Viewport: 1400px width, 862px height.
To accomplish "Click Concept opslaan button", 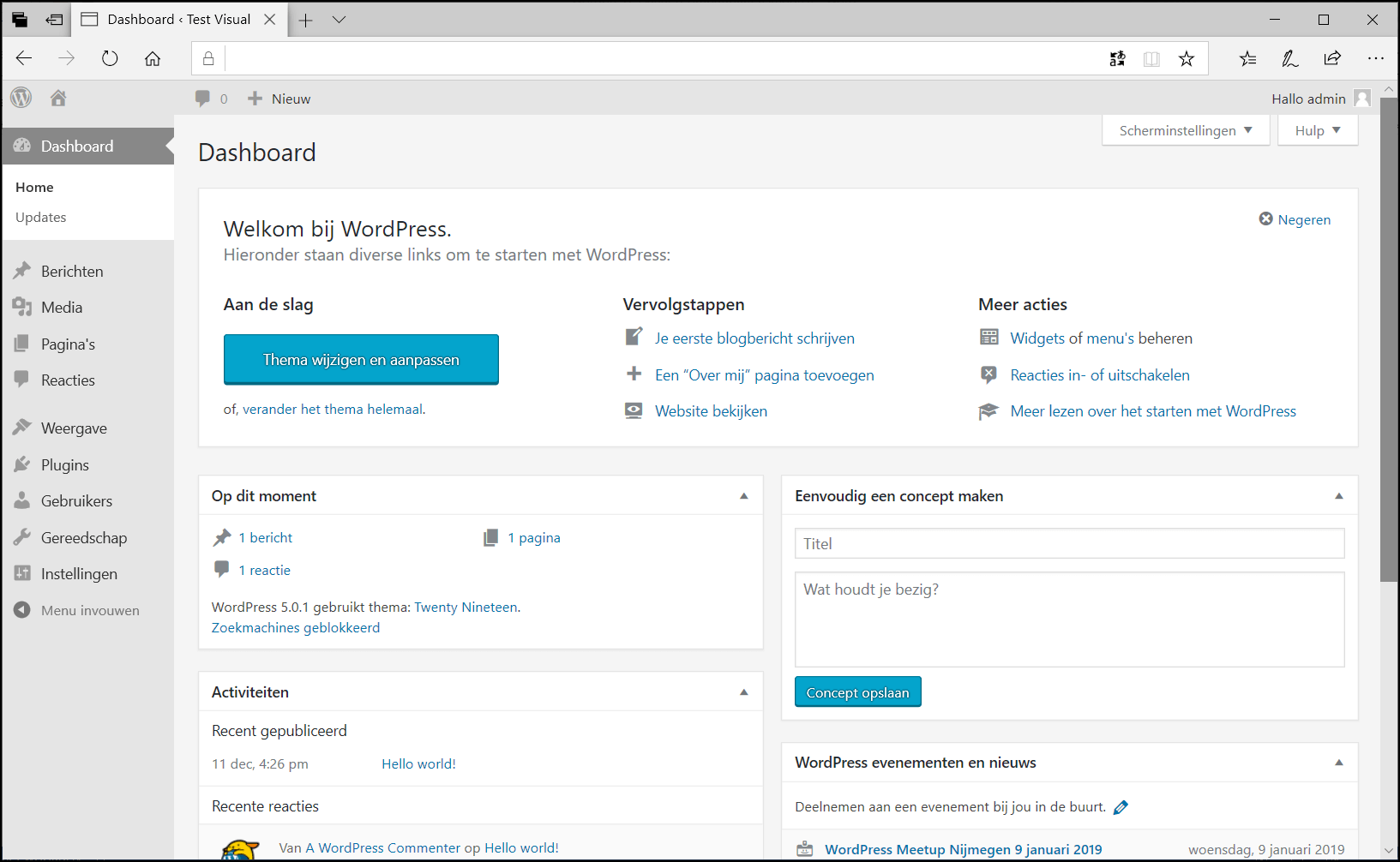I will pos(857,692).
